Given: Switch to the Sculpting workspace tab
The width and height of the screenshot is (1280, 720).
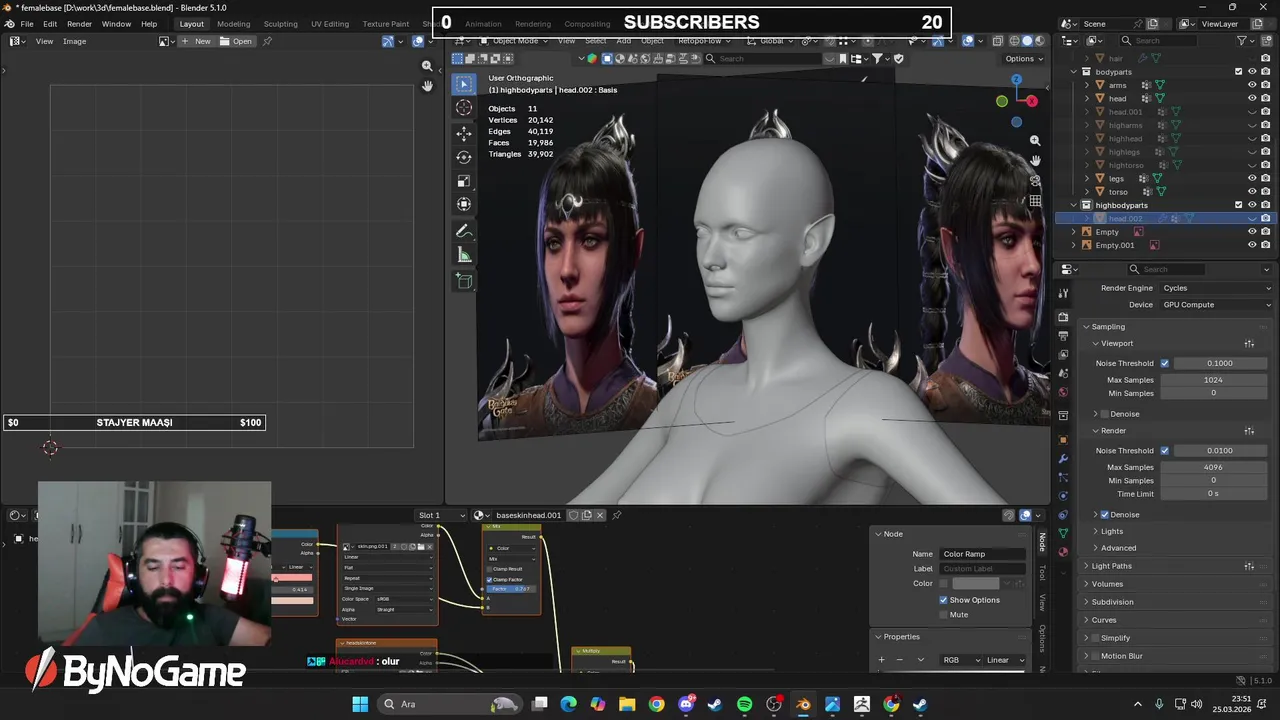Looking at the screenshot, I should click(x=280, y=24).
